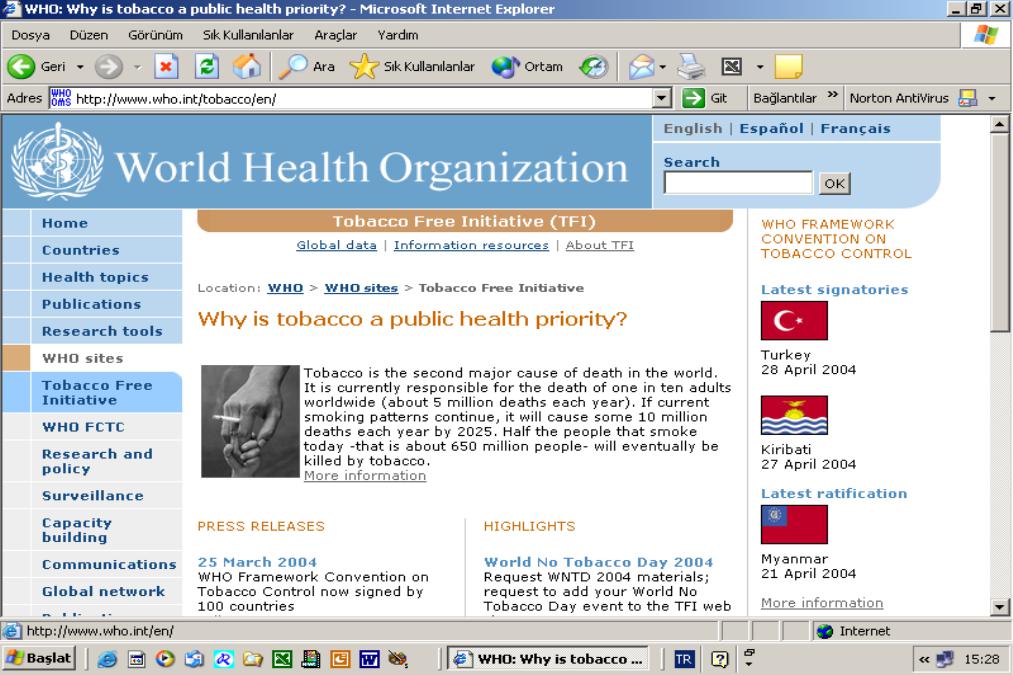
Task: Launch Outlook Express from quick launch
Action: click(x=194, y=659)
